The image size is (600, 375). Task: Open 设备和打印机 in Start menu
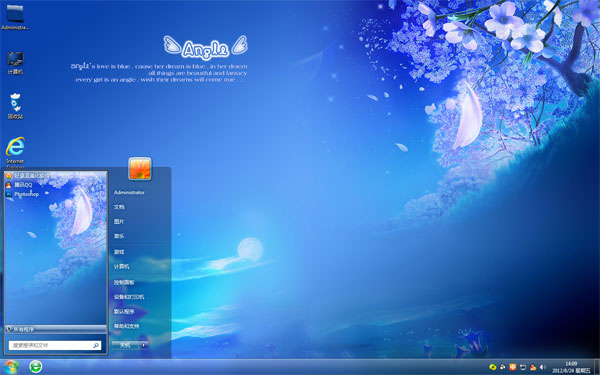click(x=129, y=297)
